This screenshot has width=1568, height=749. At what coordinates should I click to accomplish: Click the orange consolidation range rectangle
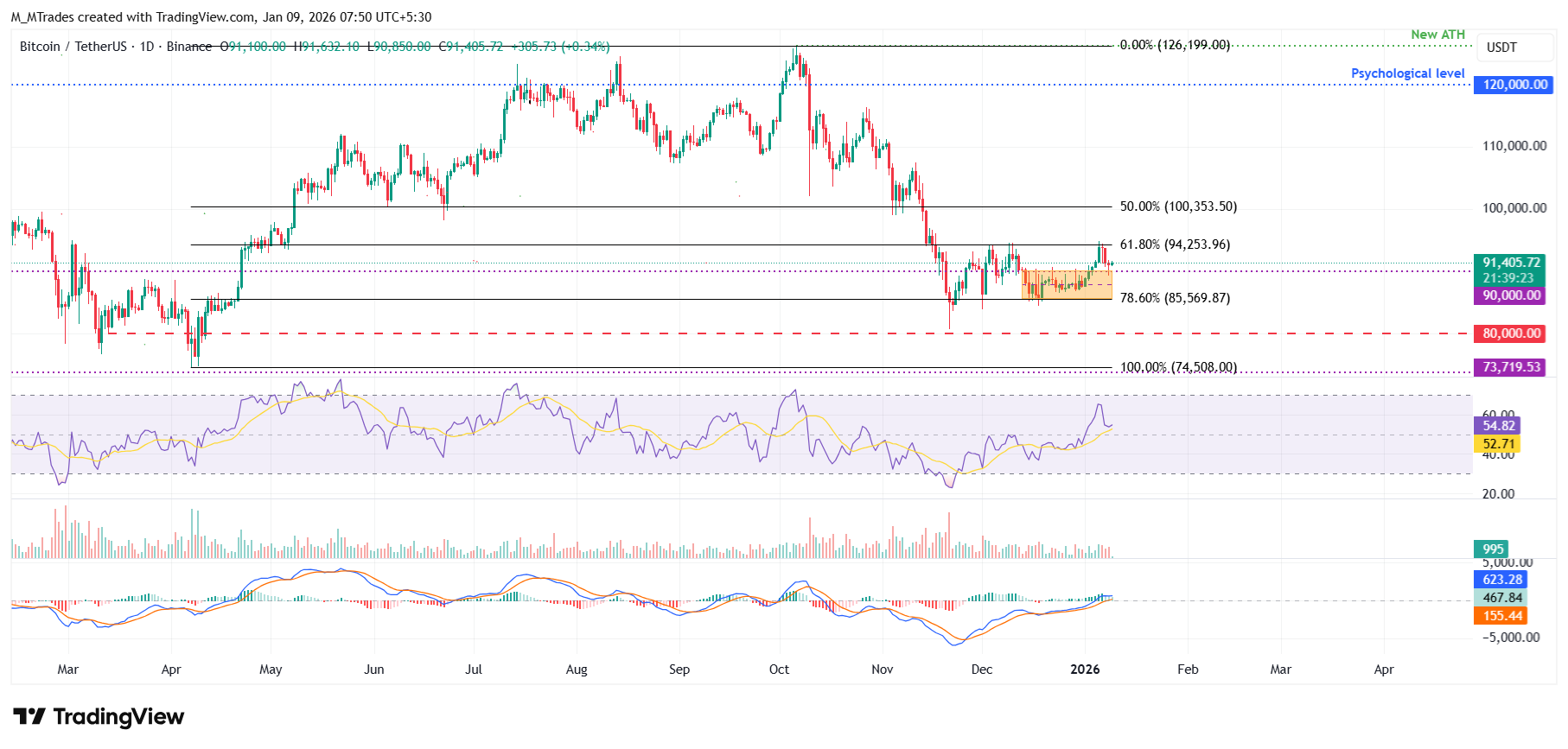click(1066, 285)
